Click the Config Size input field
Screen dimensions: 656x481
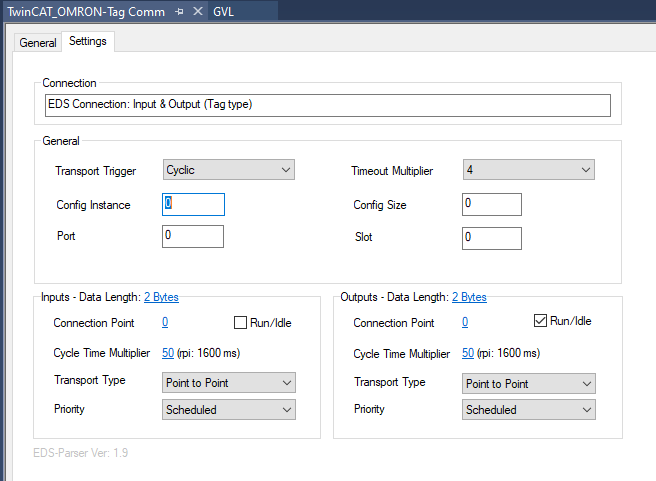492,205
